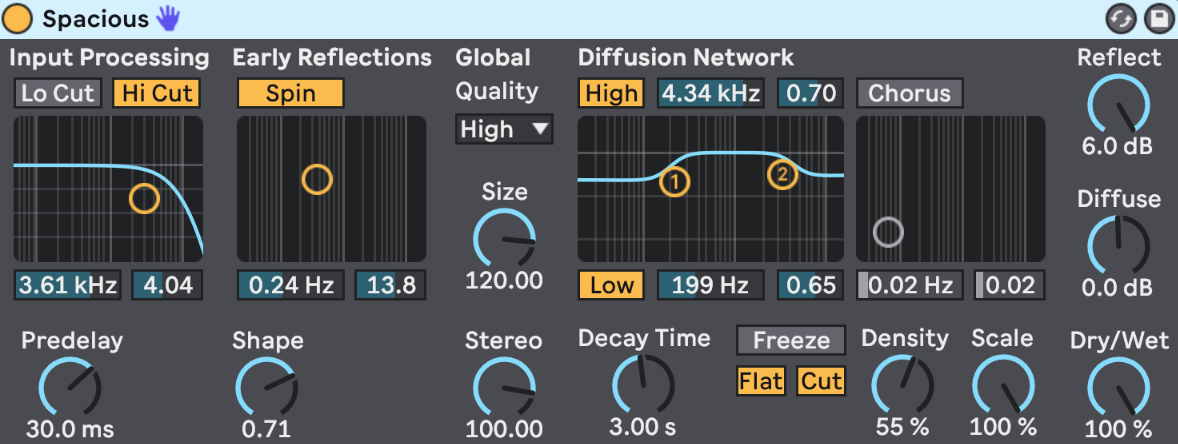Viewport: 1178px width, 444px height.
Task: Click the 0.71 Shape value
Action: coord(266,430)
